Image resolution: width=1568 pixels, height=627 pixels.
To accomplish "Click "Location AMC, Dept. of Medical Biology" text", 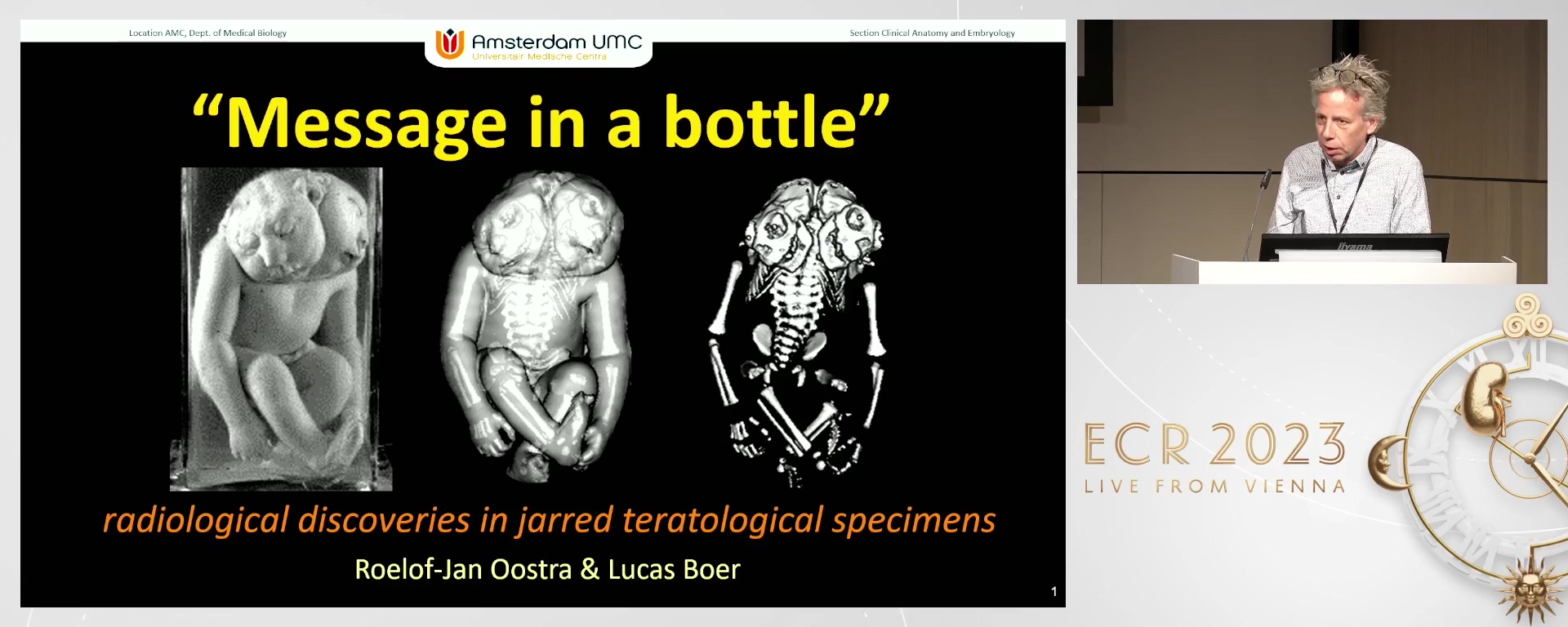I will click(x=207, y=33).
